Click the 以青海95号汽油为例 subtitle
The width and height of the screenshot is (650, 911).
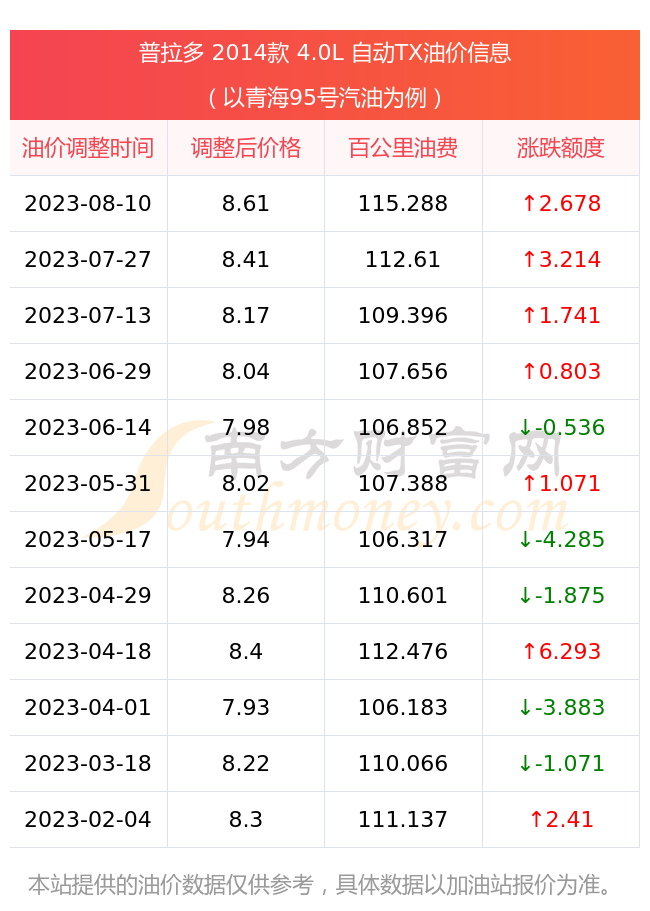click(x=325, y=98)
